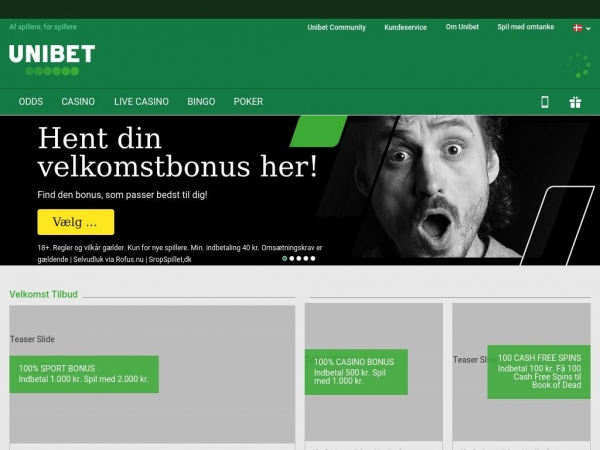
Task: Open Spil med omtanke link
Action: point(526,27)
